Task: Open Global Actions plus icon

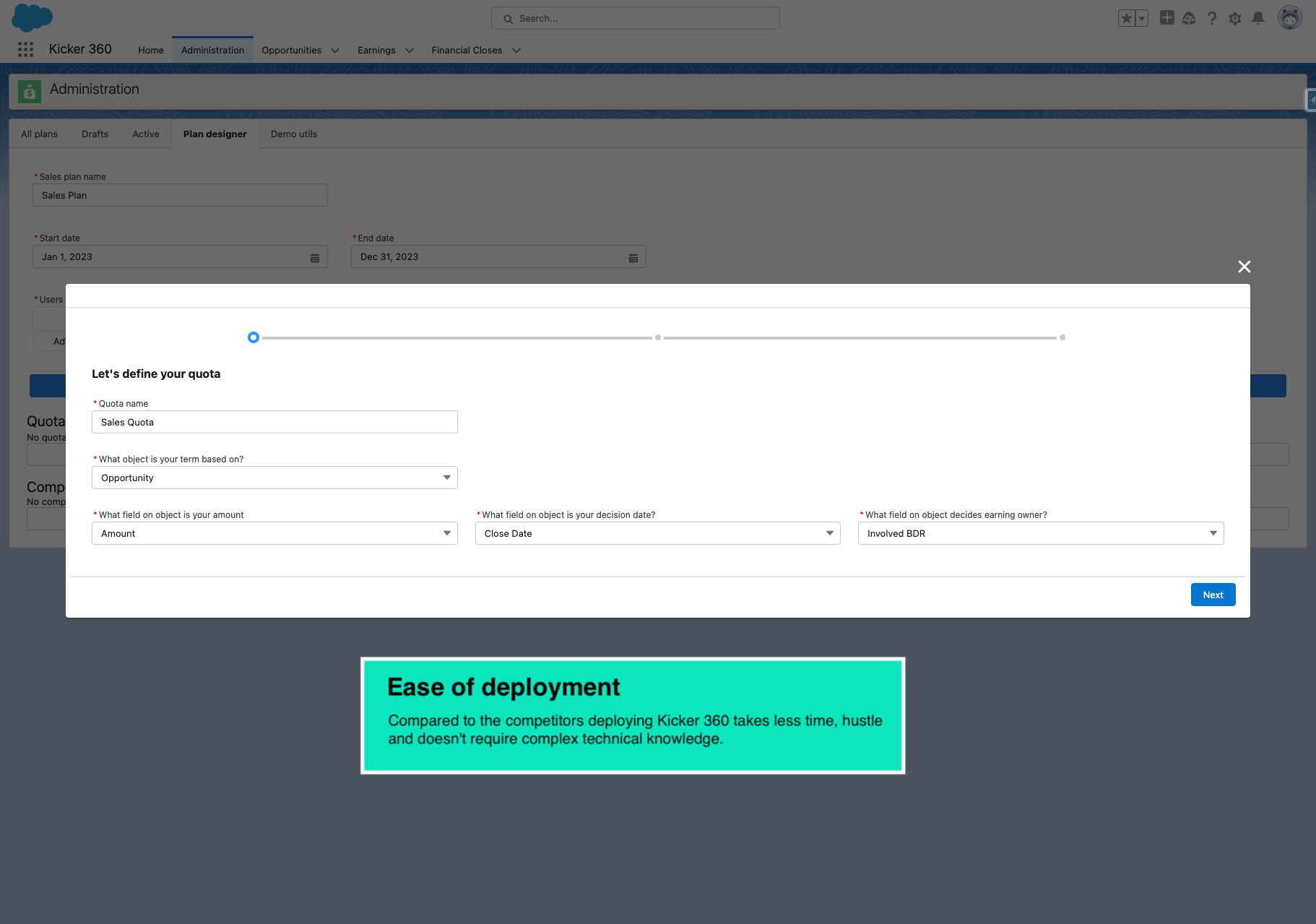Action: [1166, 18]
